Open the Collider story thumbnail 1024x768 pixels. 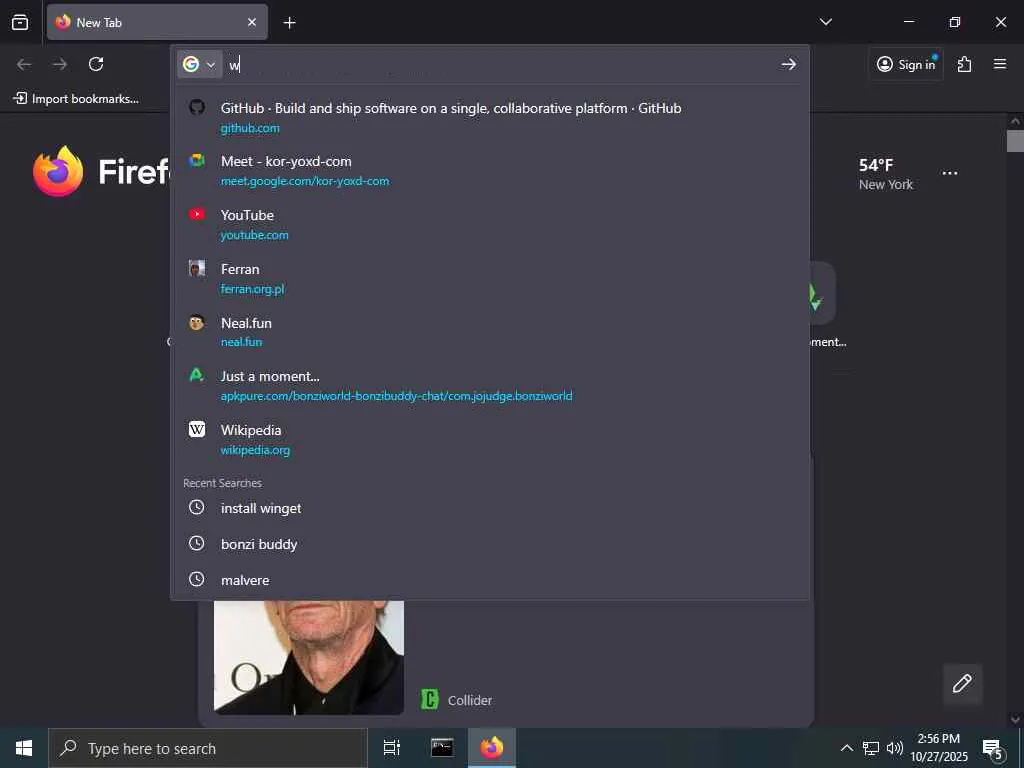pos(309,658)
